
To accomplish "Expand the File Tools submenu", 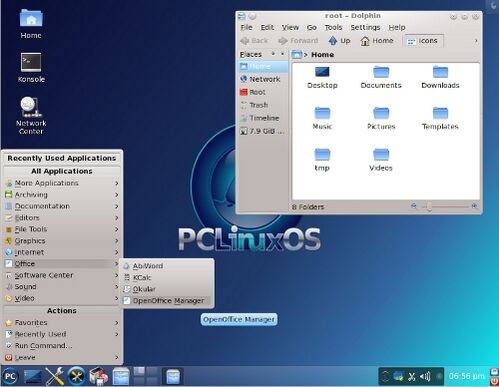I will [x=62, y=229].
